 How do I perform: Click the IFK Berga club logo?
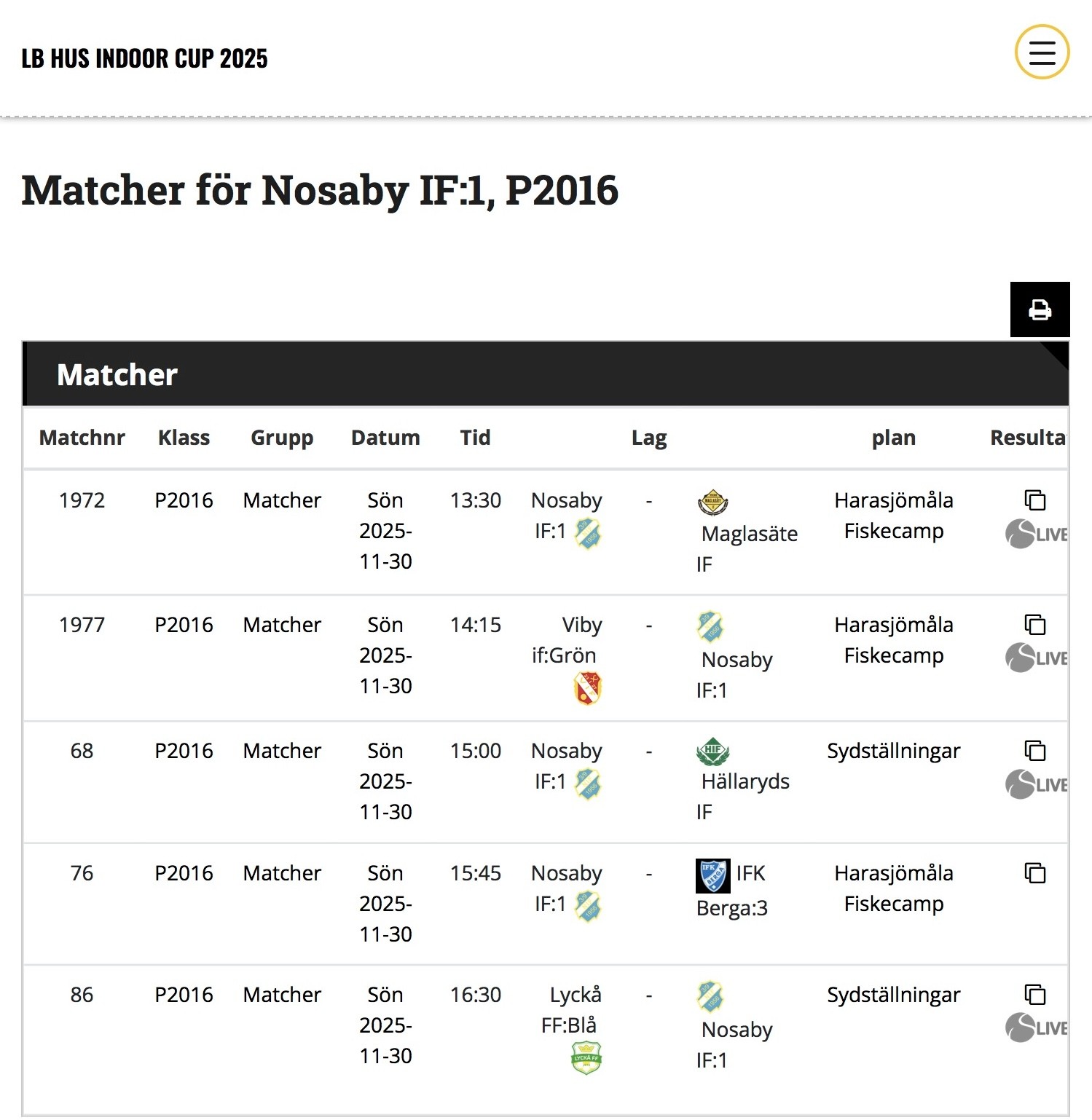click(712, 875)
